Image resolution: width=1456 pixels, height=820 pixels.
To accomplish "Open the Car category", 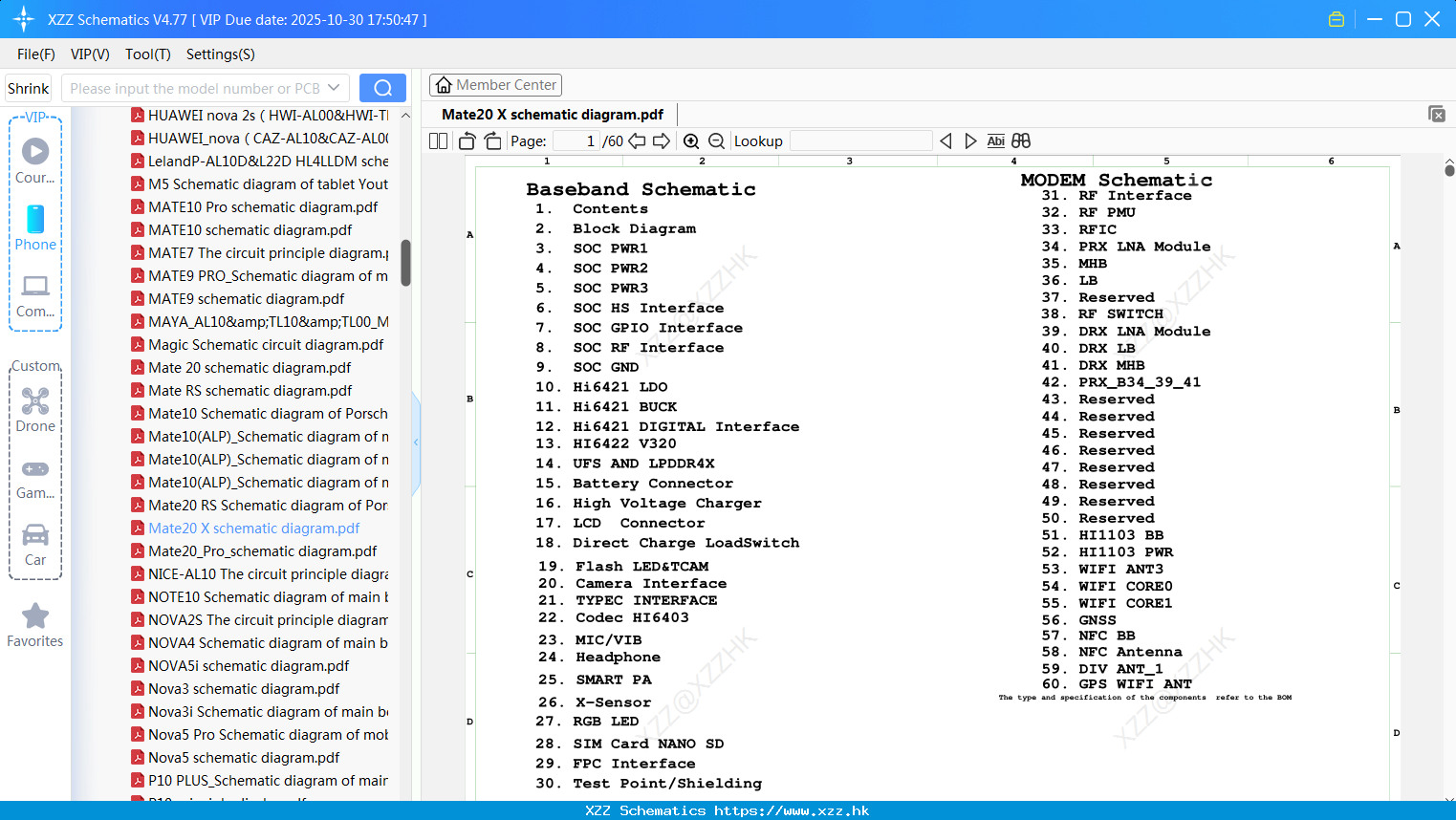I will click(x=35, y=544).
